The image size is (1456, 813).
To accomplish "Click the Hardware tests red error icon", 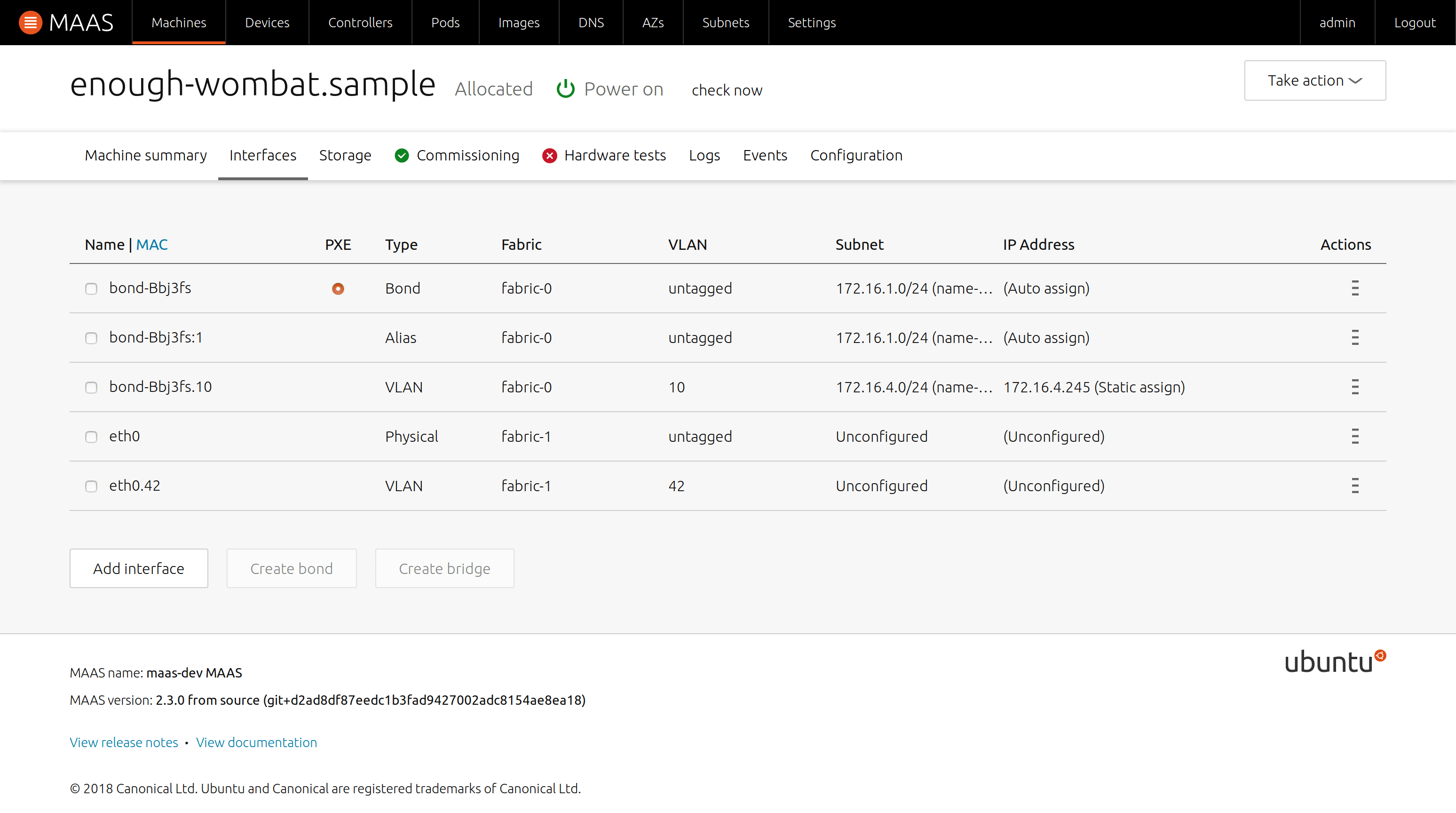I will (549, 155).
